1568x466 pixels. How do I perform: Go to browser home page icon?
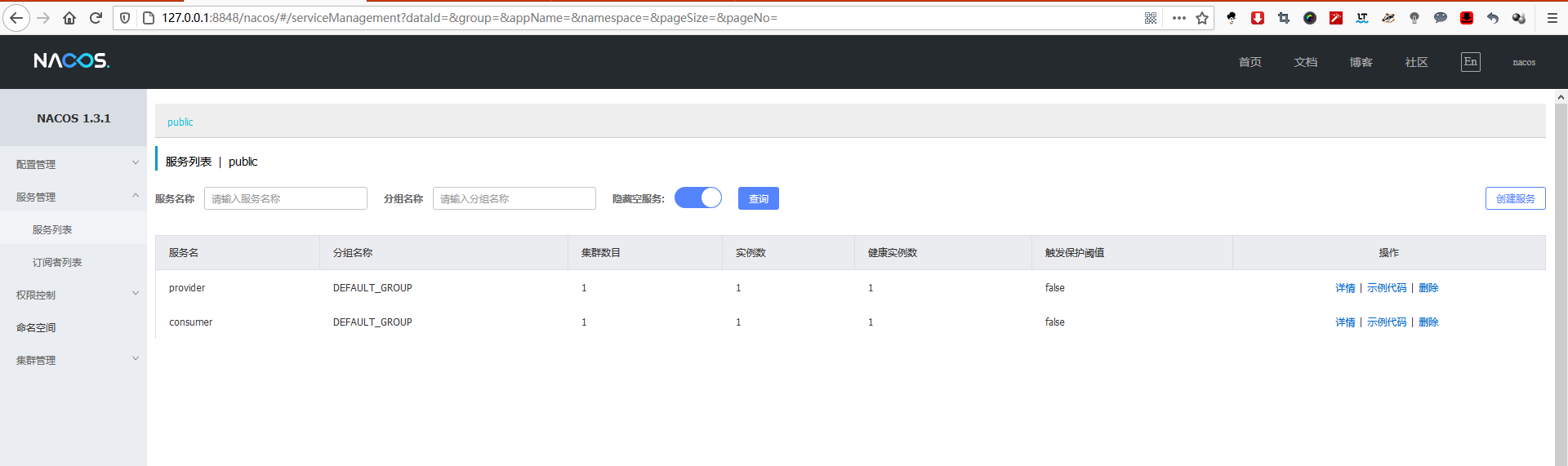click(69, 18)
